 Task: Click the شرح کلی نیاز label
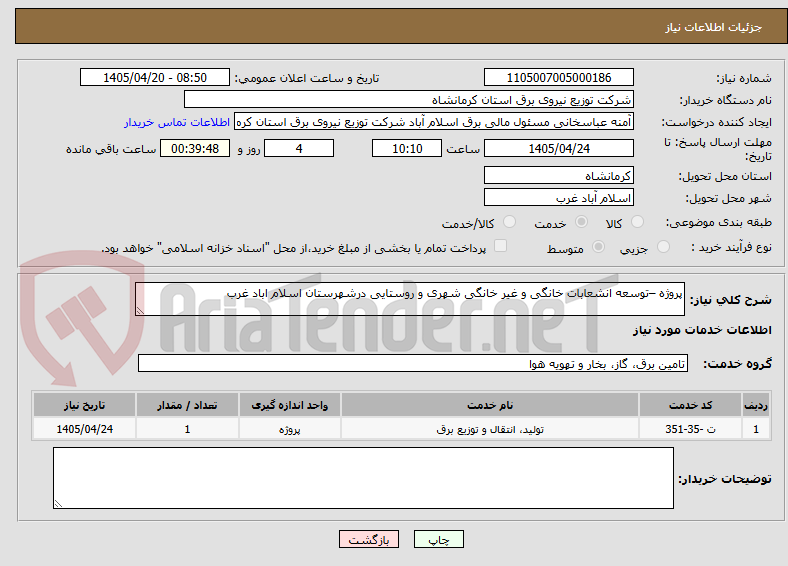tap(731, 300)
